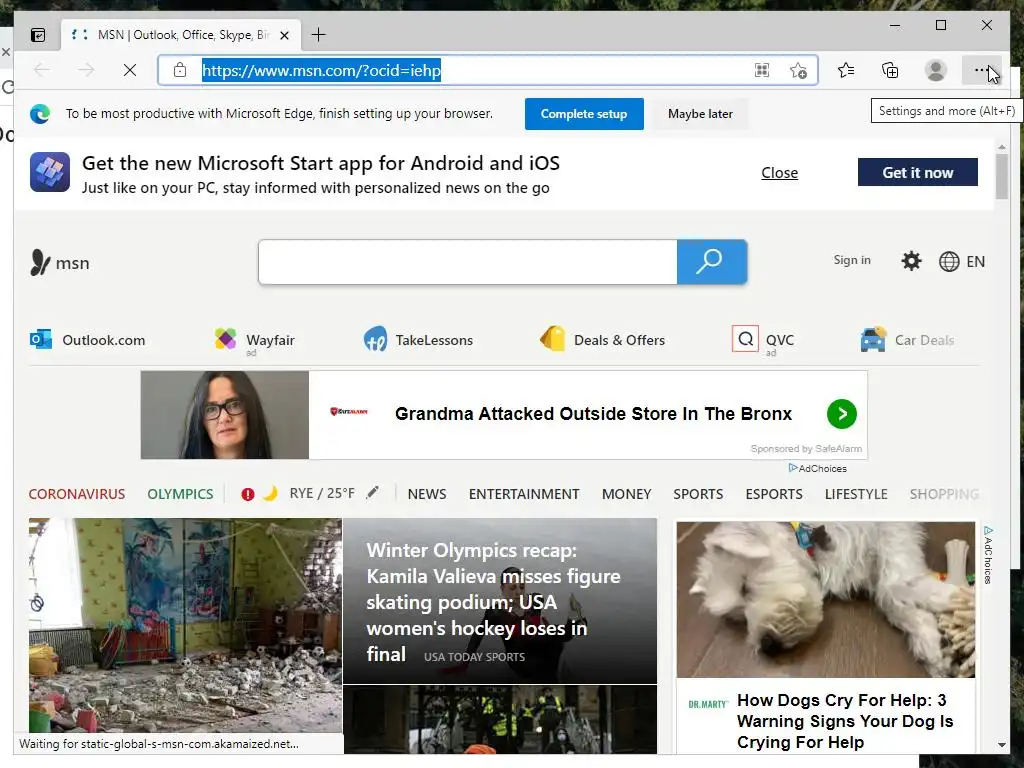The height and width of the screenshot is (768, 1024).
Task: Open damaged room news photo
Action: point(185,627)
